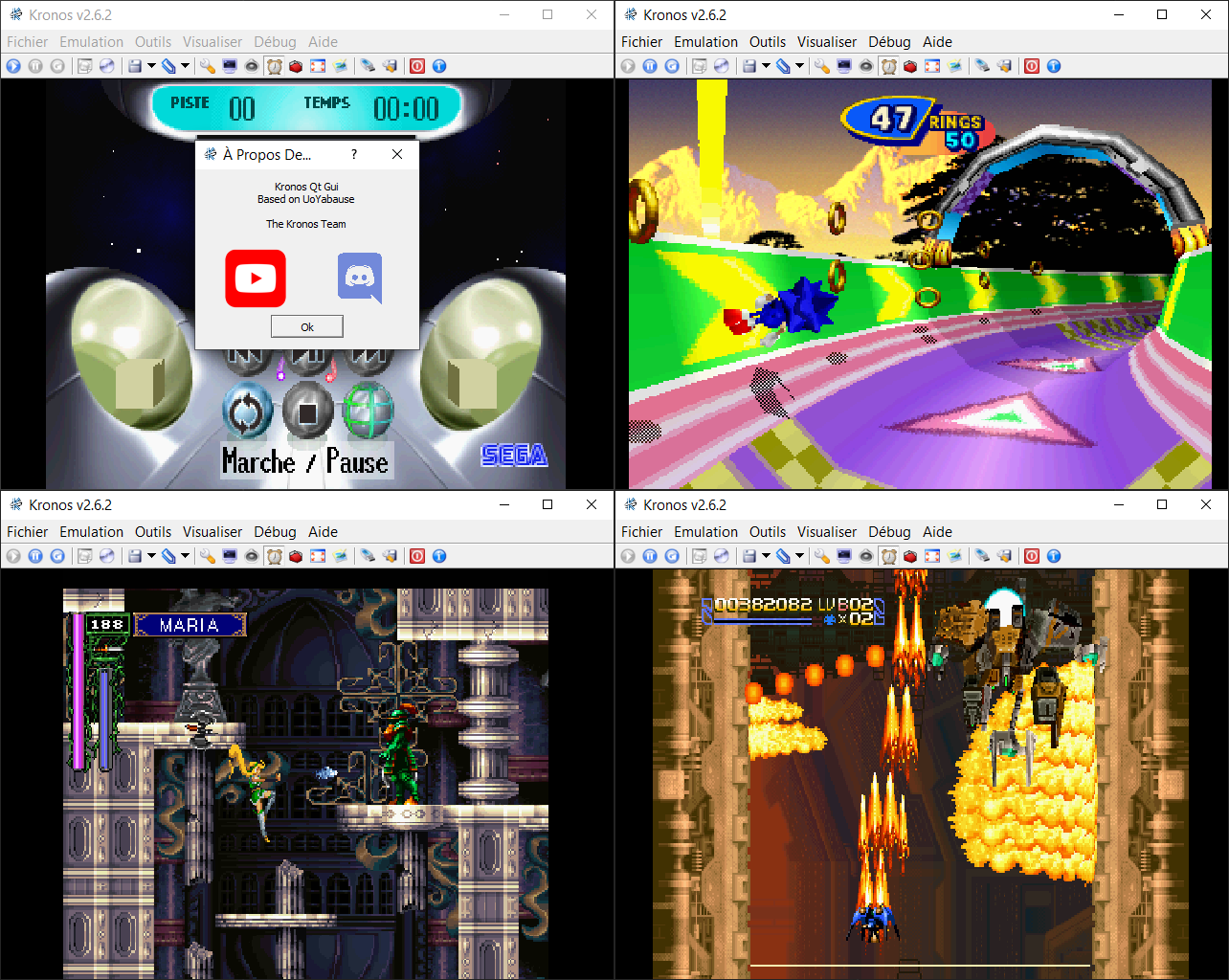The width and height of the screenshot is (1229, 980).
Task: Click fullscreen arrows icon in PISTE window toolbar
Action: tap(318, 66)
